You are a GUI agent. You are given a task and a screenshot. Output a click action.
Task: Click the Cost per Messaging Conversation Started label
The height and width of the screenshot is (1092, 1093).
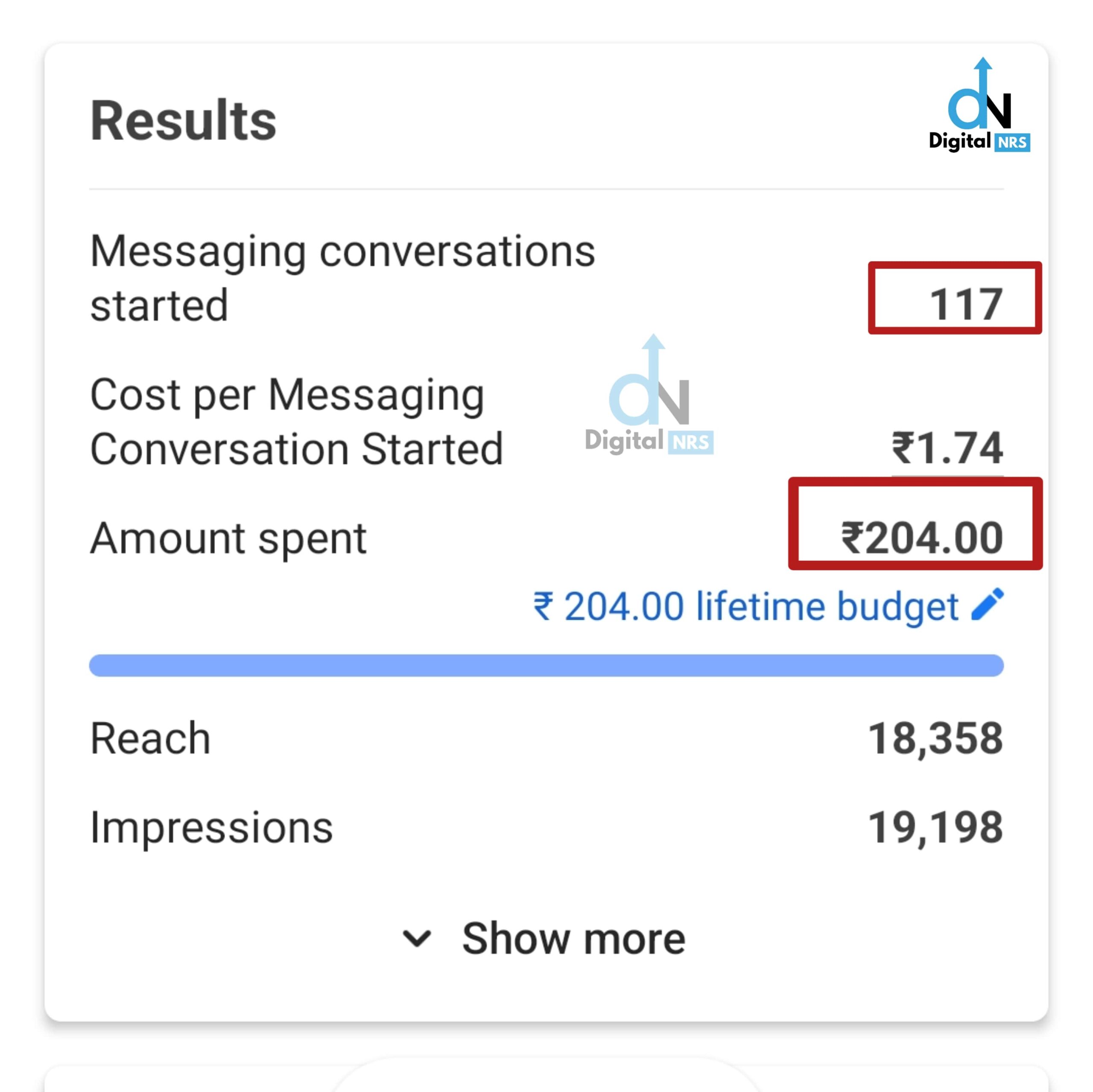[296, 422]
